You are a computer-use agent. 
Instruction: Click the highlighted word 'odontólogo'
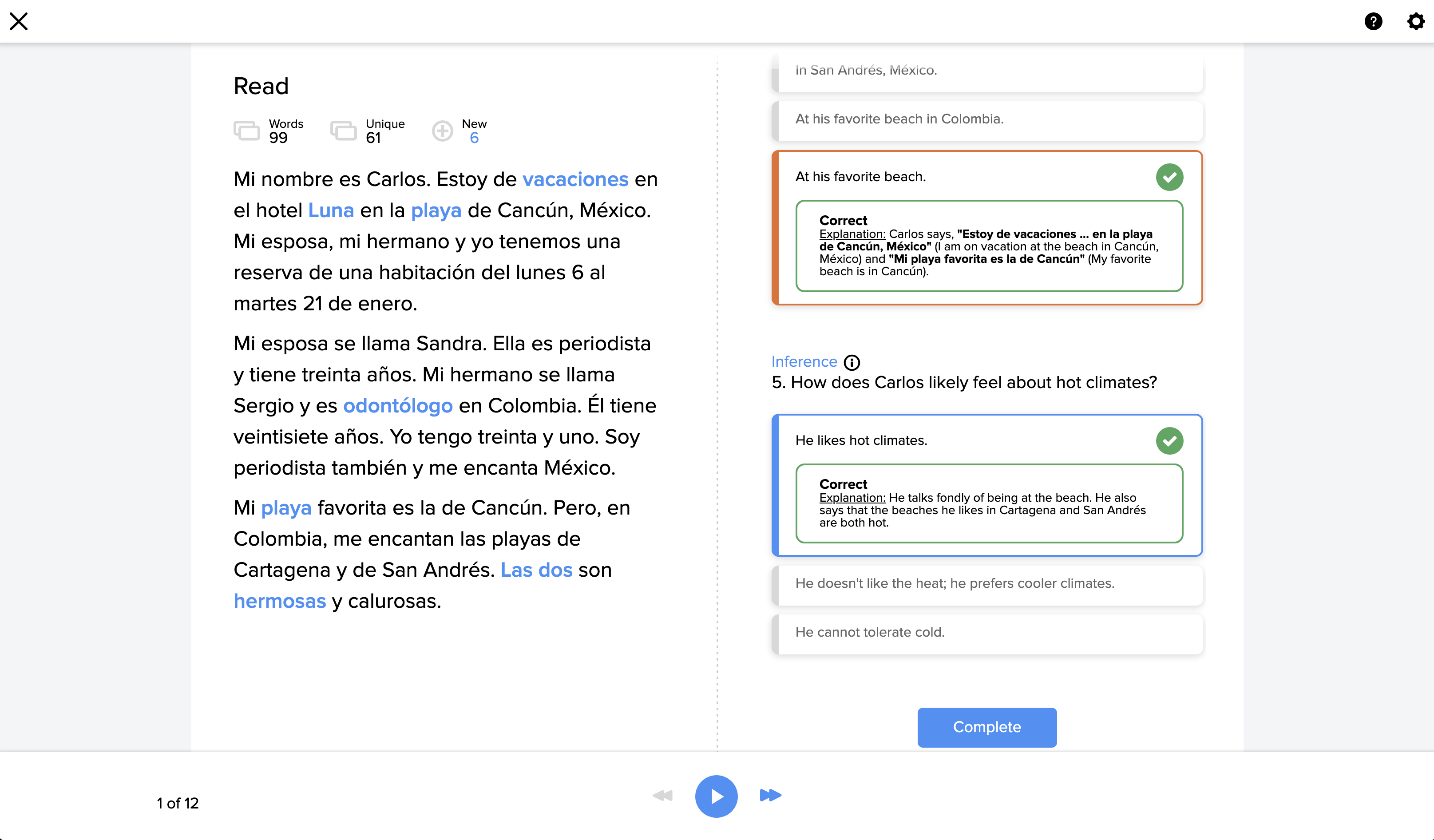398,406
